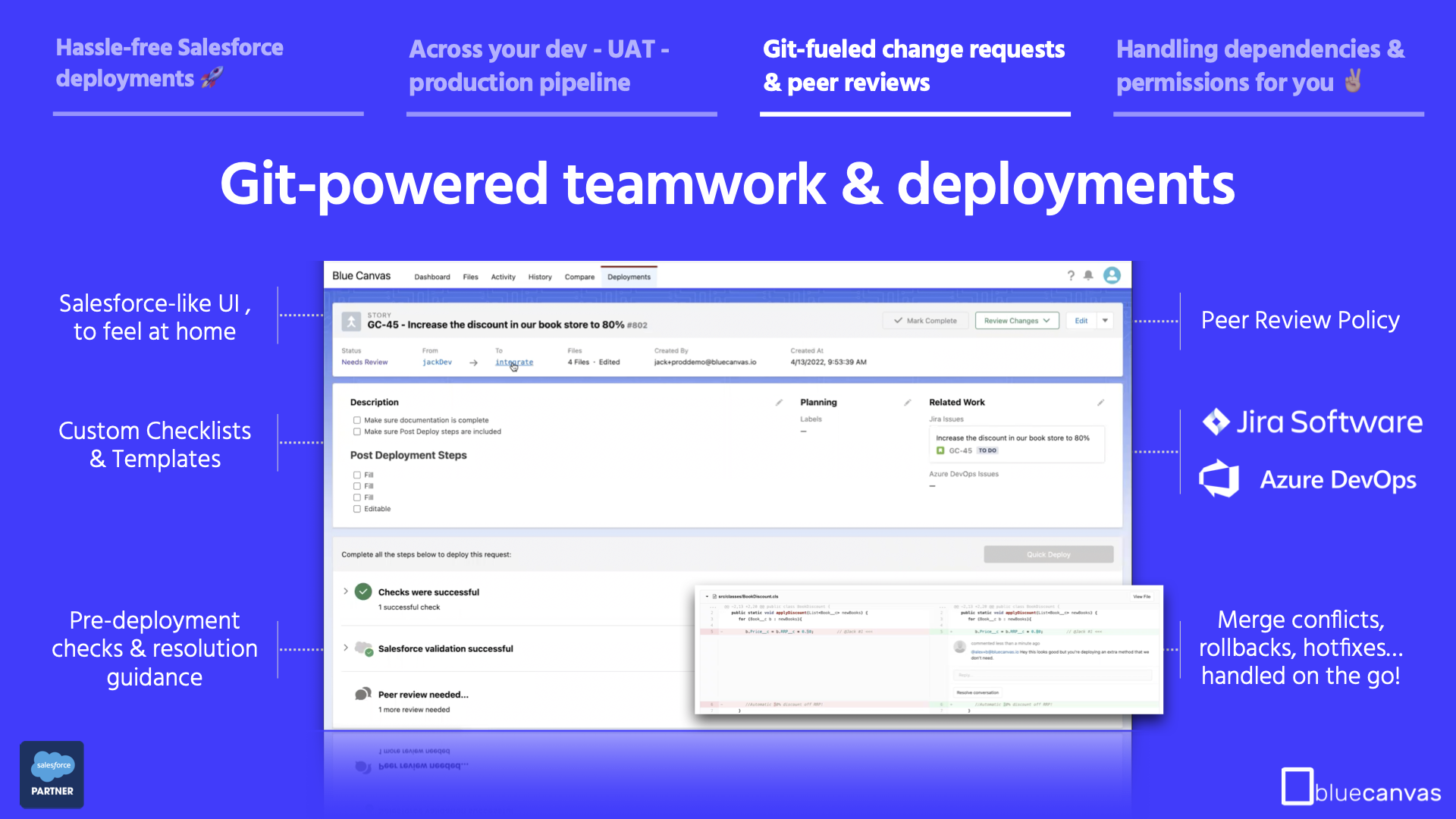The height and width of the screenshot is (819, 1456).
Task: Click the pencil icon next to Planning
Action: click(x=909, y=402)
